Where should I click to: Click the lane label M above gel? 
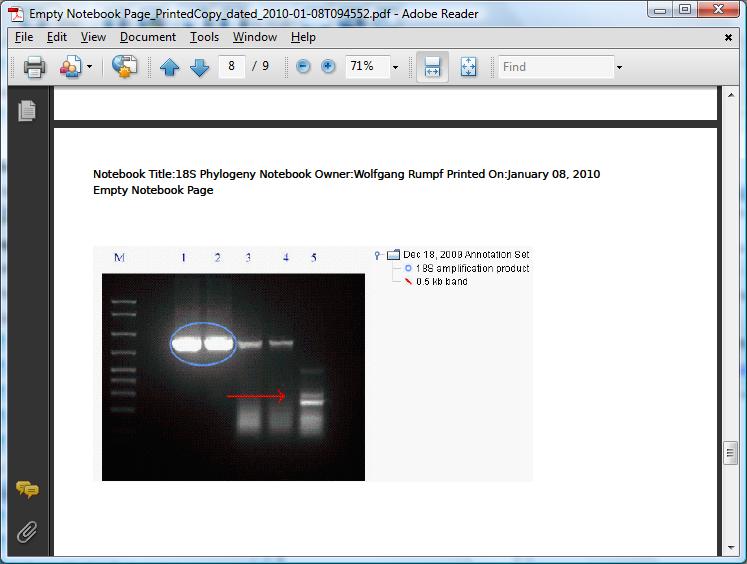point(119,258)
